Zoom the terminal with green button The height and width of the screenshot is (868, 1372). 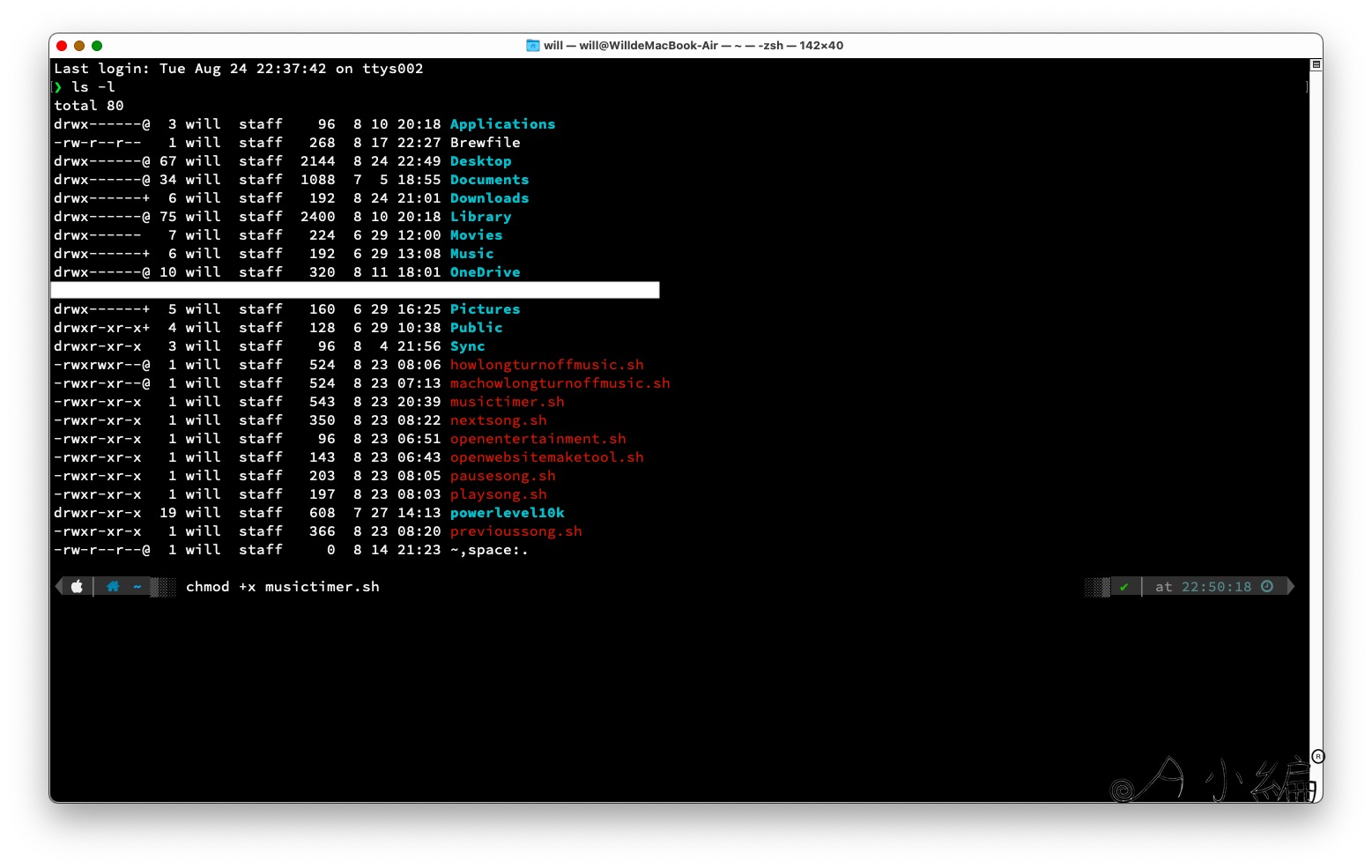click(97, 46)
